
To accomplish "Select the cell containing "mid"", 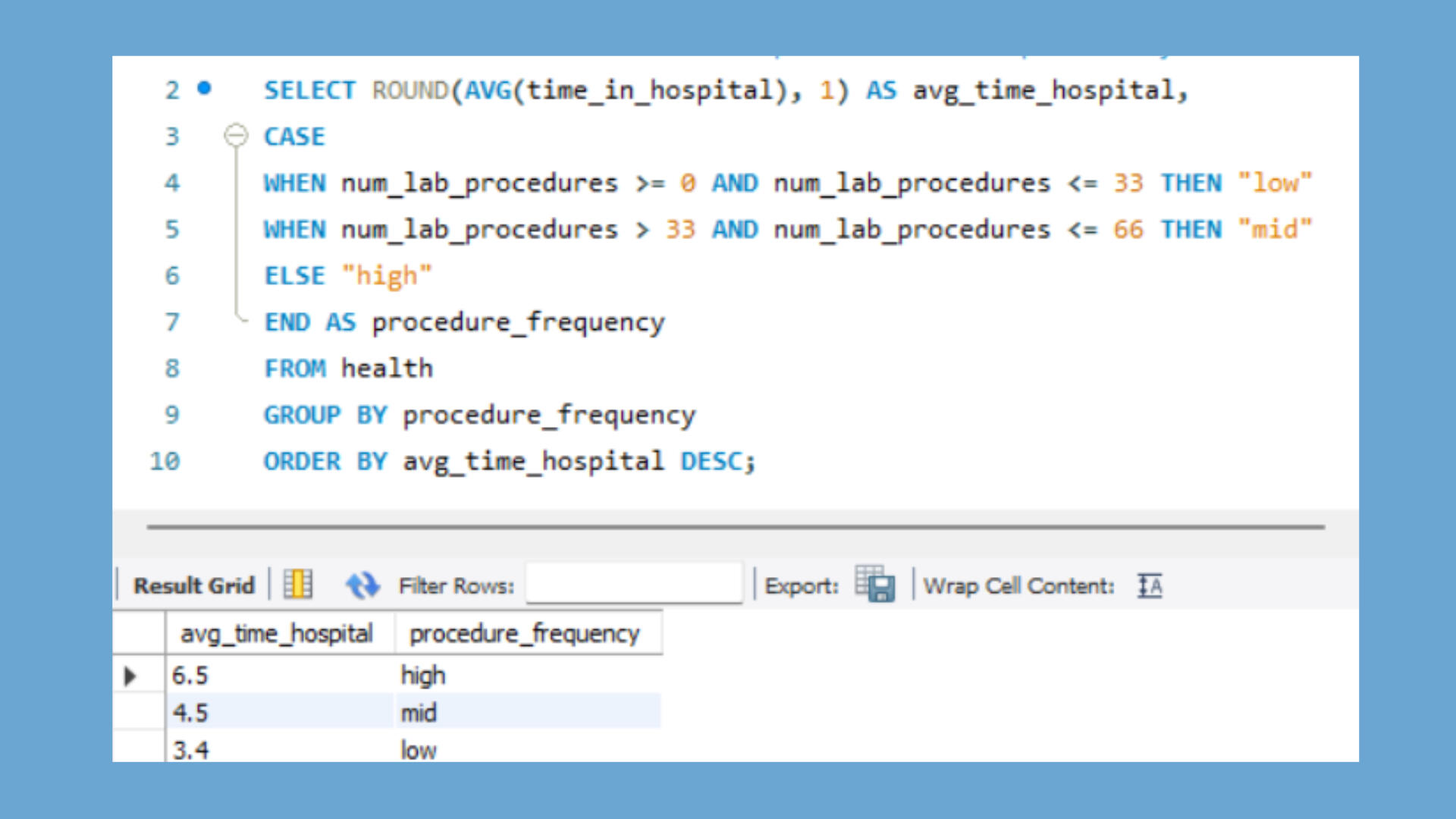I will point(419,713).
